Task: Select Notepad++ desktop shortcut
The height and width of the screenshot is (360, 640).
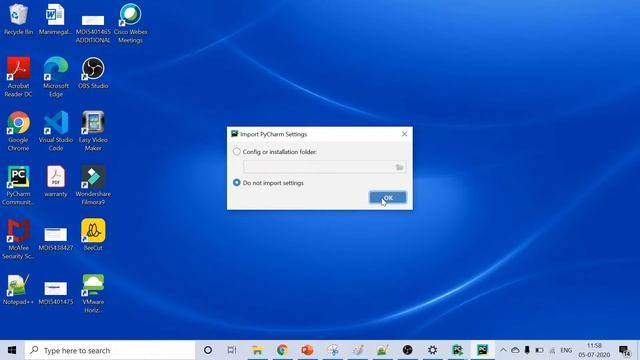Action: (18, 290)
